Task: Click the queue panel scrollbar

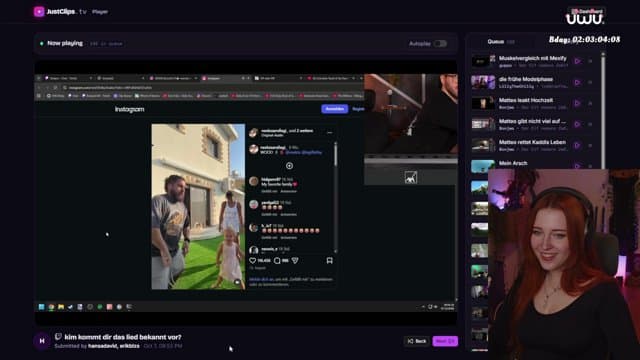Action: click(603, 110)
